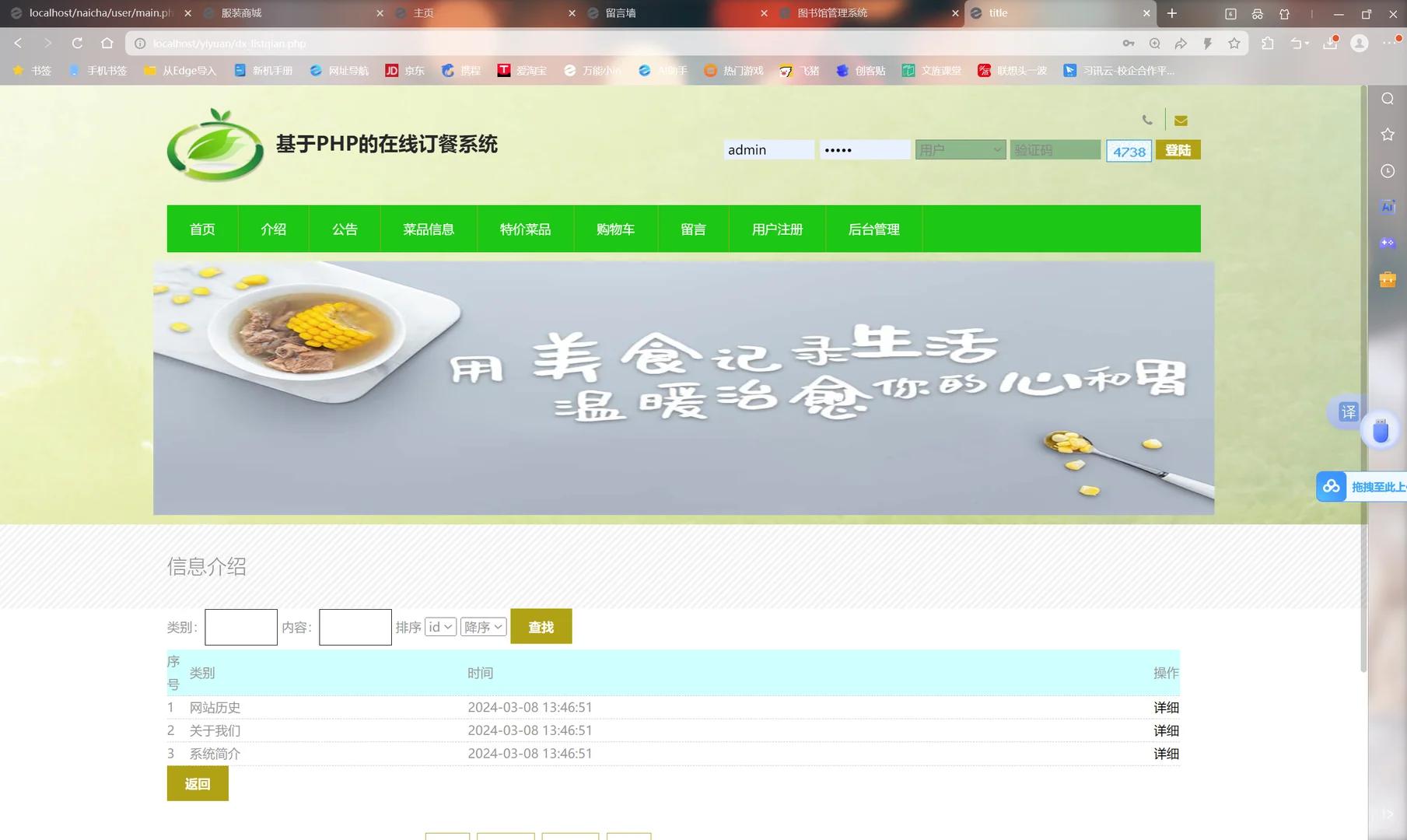1407x840 pixels.
Task: Open the 用户 role selector dropdown
Action: tap(960, 149)
